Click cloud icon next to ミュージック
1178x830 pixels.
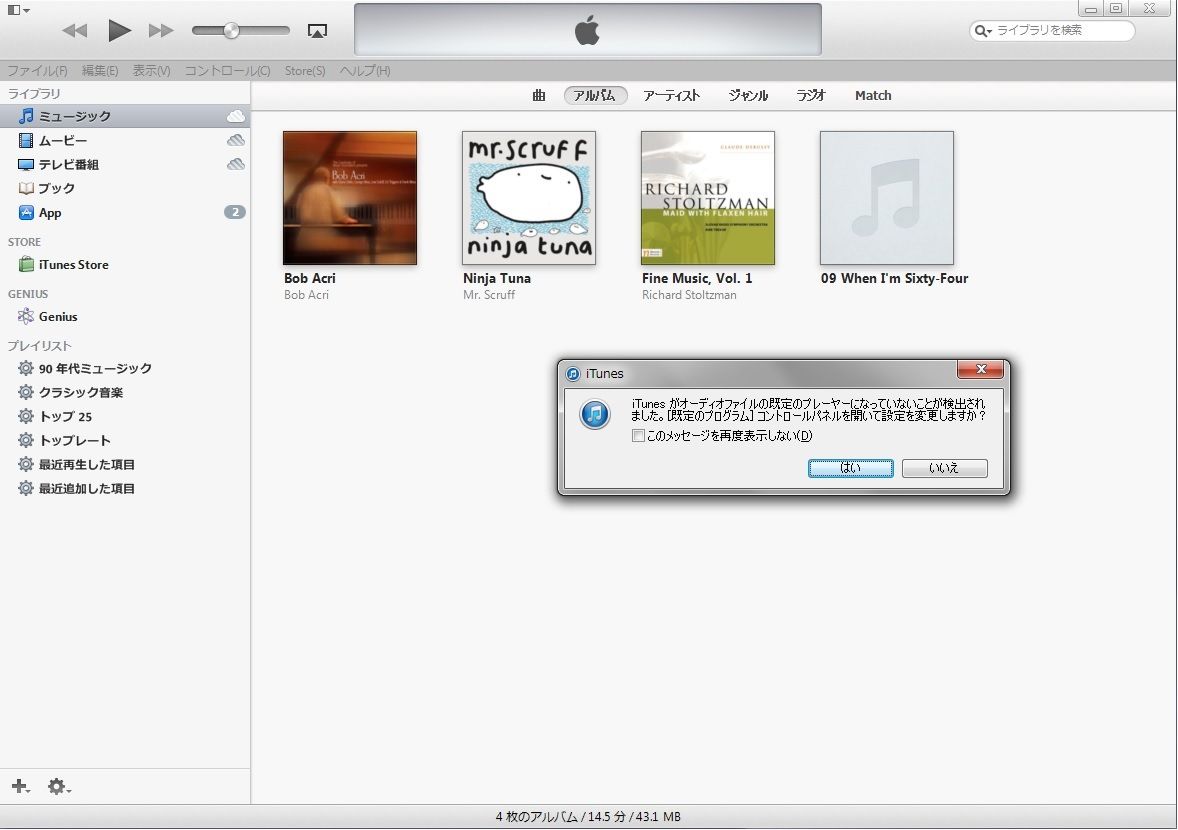click(x=236, y=116)
